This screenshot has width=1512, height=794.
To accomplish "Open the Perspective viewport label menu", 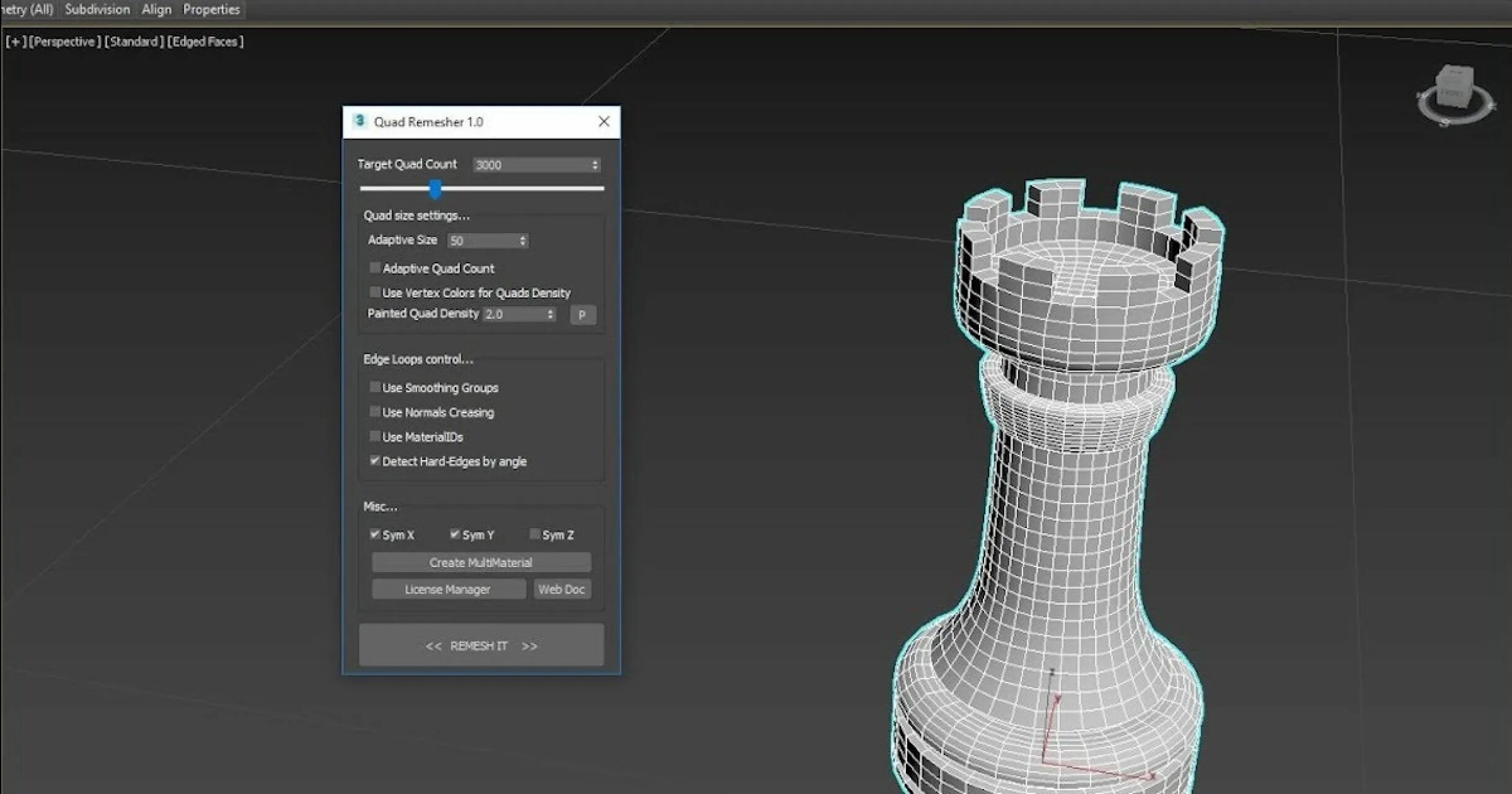I will pos(64,42).
